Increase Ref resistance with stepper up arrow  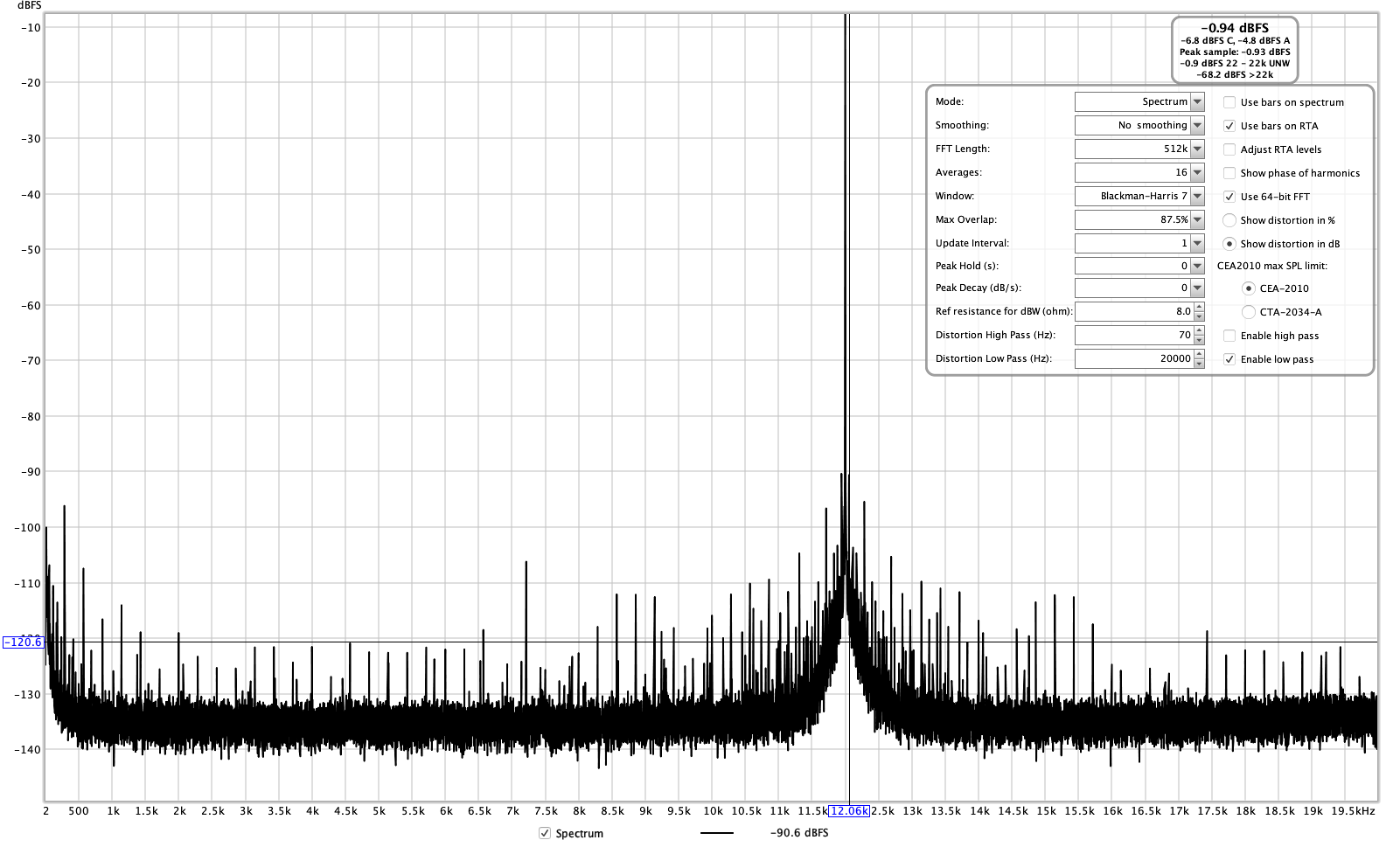coord(1199,307)
